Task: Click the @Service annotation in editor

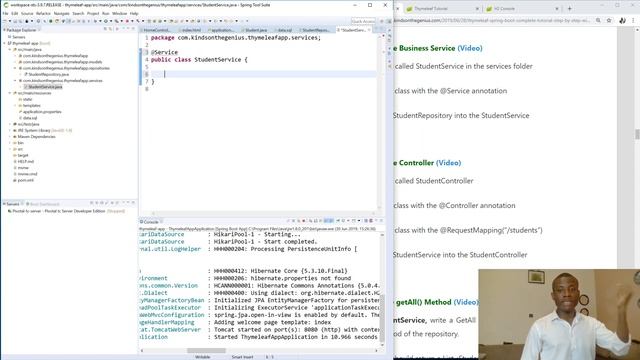Action: coord(164,52)
